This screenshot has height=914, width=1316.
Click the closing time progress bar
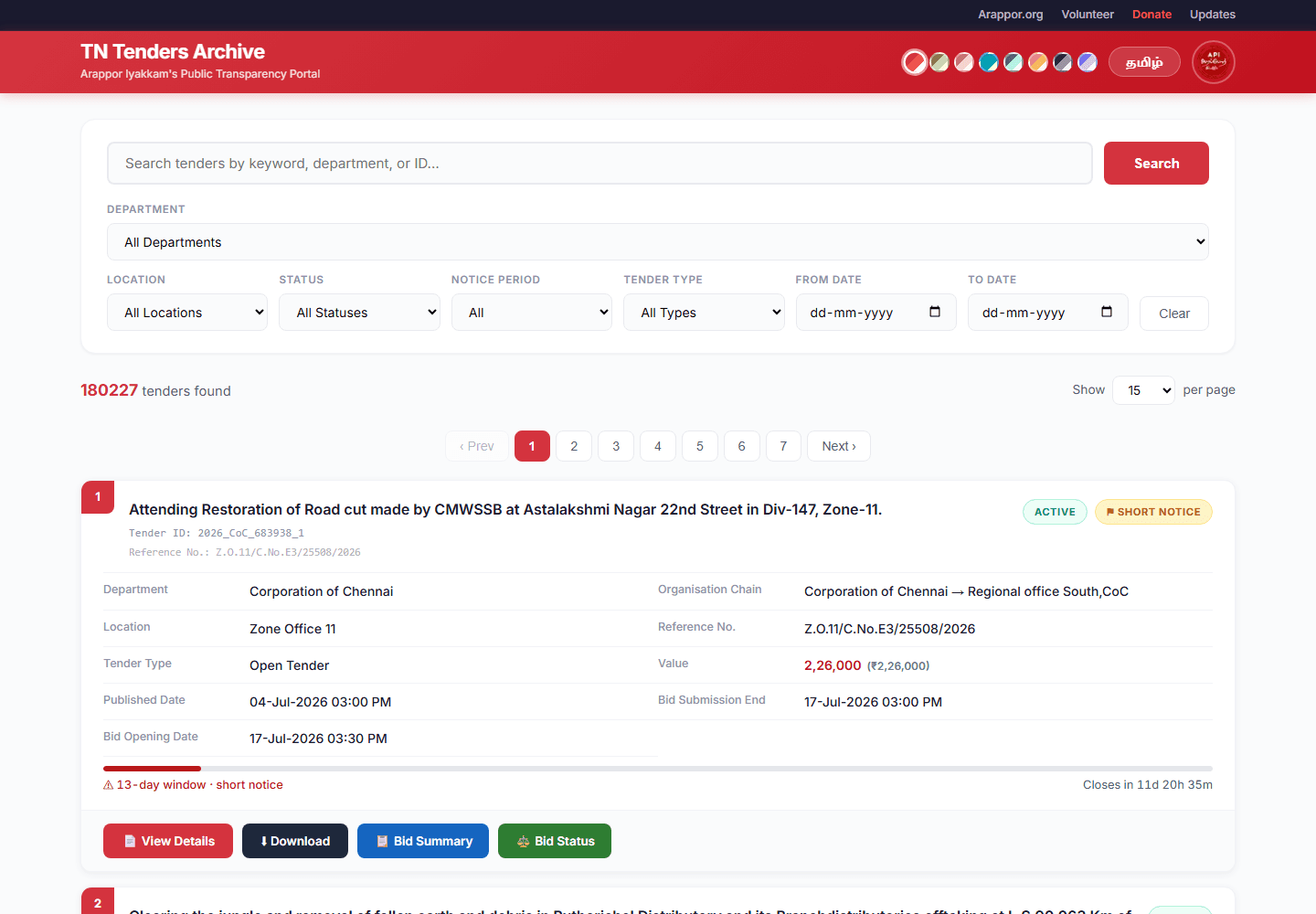tap(658, 769)
